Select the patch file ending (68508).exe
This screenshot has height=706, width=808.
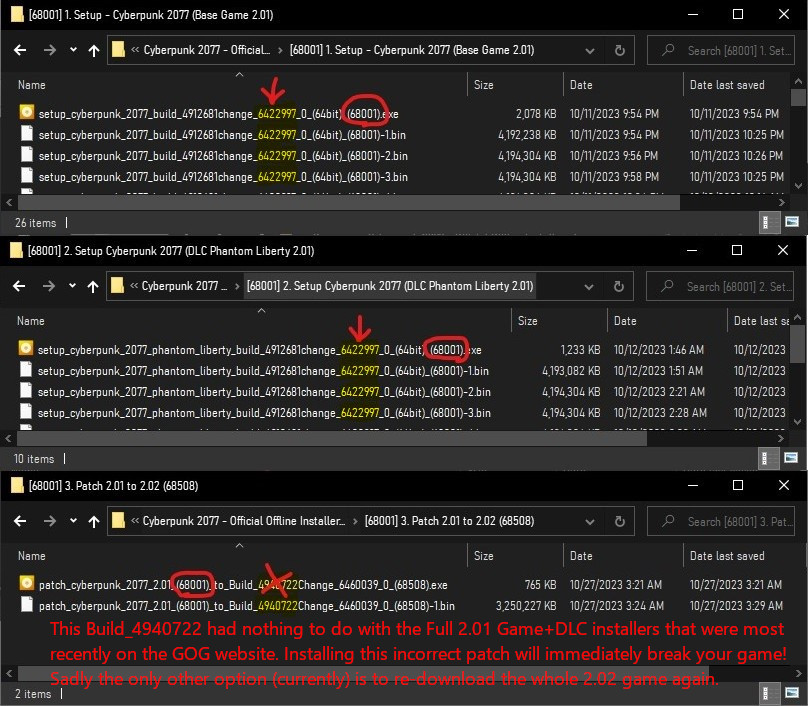243,585
